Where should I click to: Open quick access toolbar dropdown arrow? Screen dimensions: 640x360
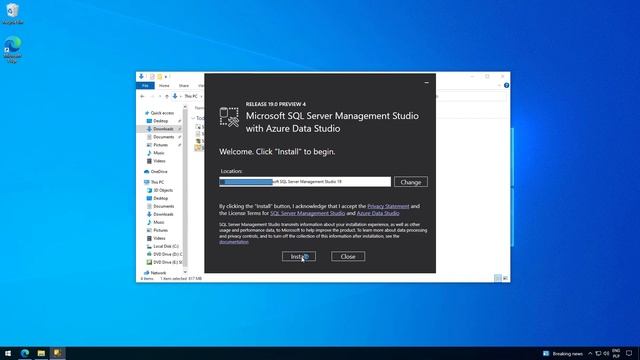166,77
